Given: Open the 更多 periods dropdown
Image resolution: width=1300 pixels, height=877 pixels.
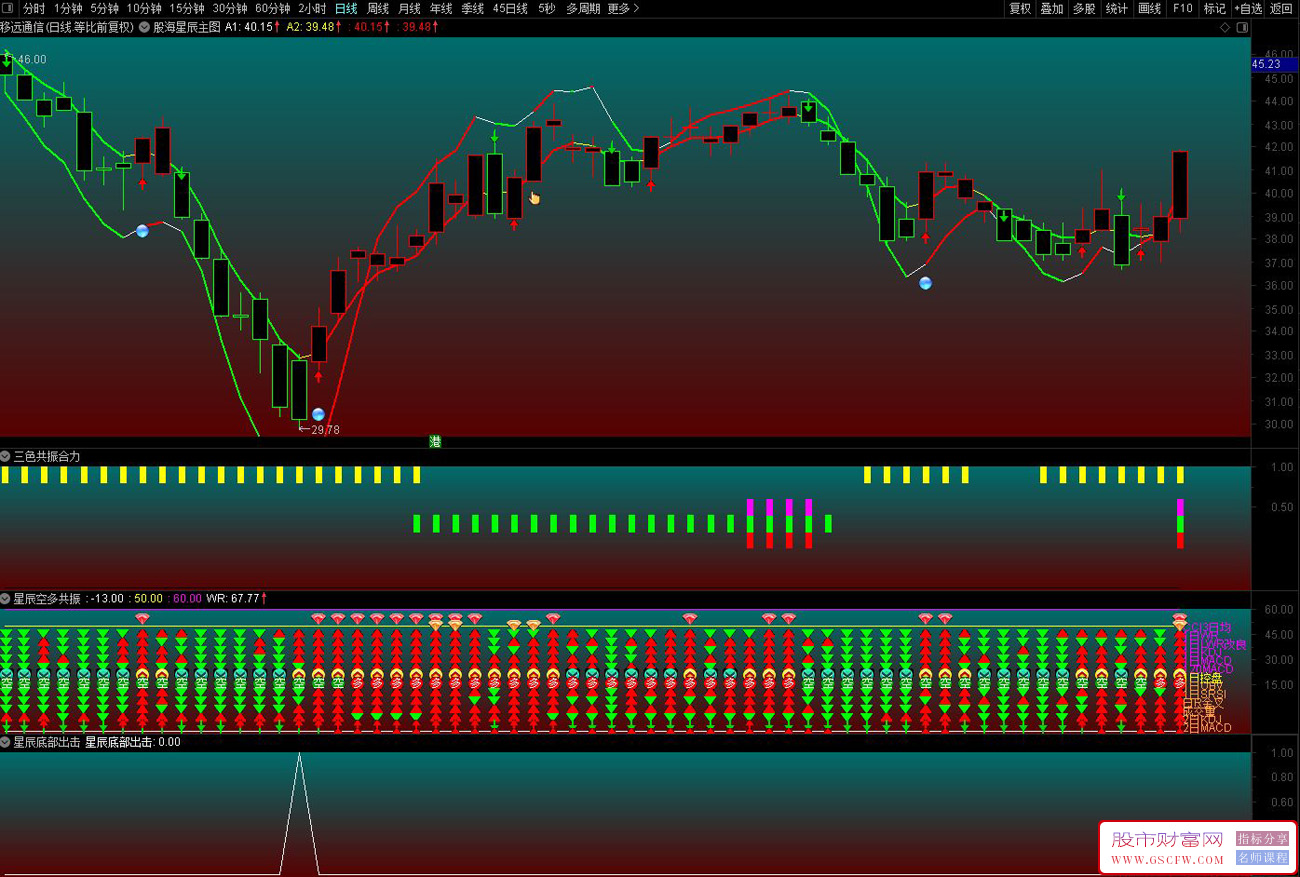Looking at the screenshot, I should click(623, 8).
